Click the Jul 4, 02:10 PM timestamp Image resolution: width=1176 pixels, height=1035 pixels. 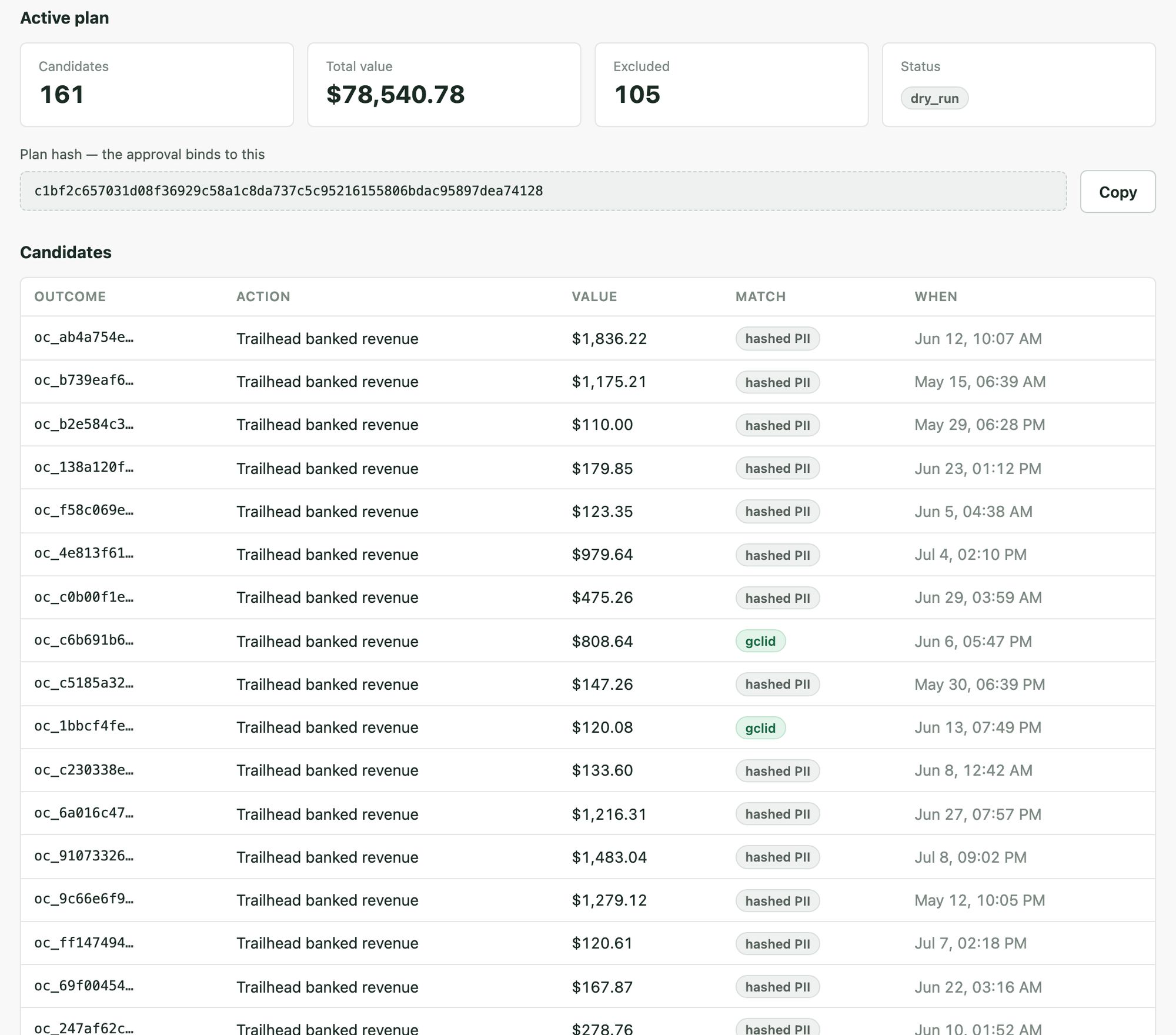pos(970,555)
